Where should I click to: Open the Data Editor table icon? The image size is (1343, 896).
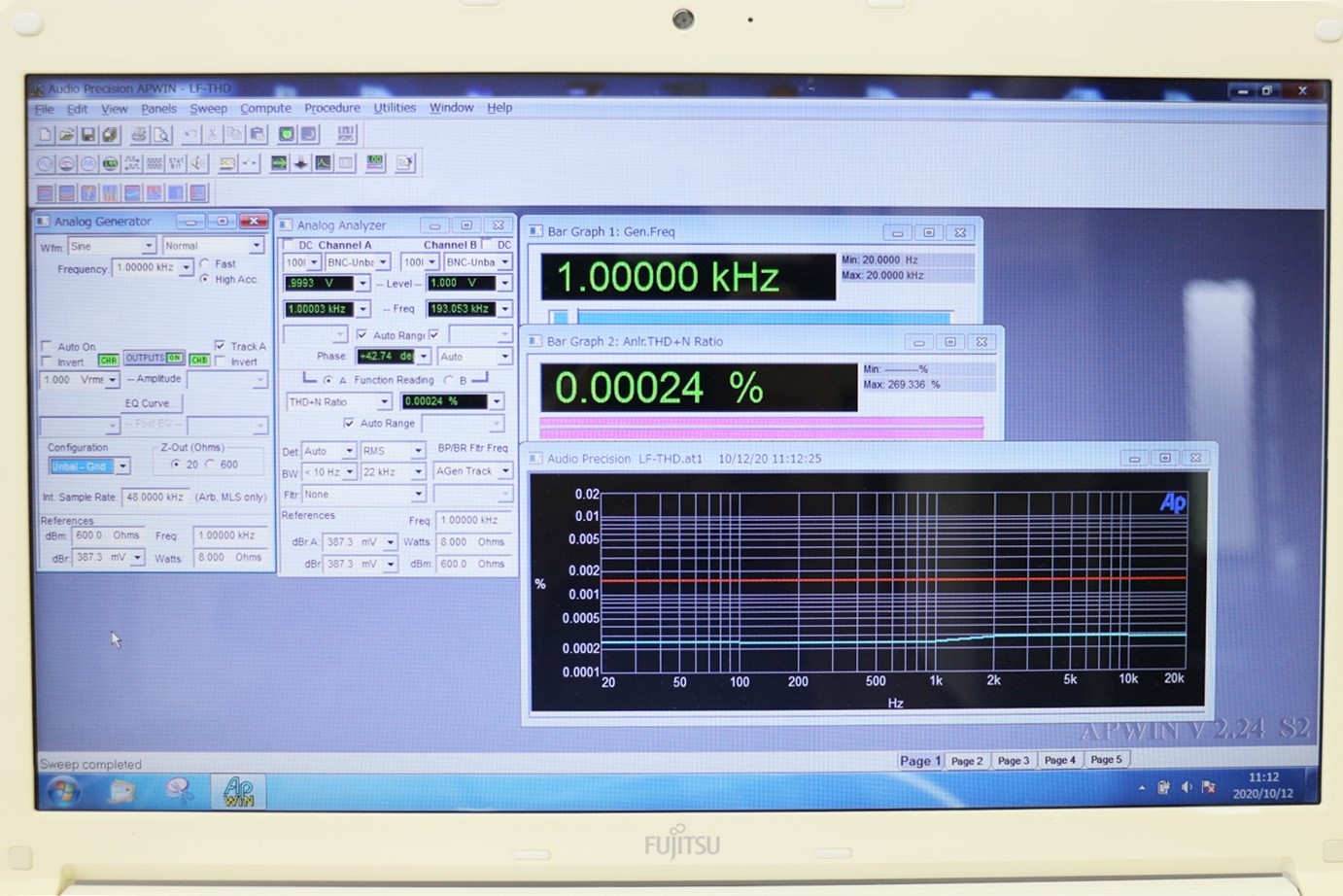[x=345, y=163]
